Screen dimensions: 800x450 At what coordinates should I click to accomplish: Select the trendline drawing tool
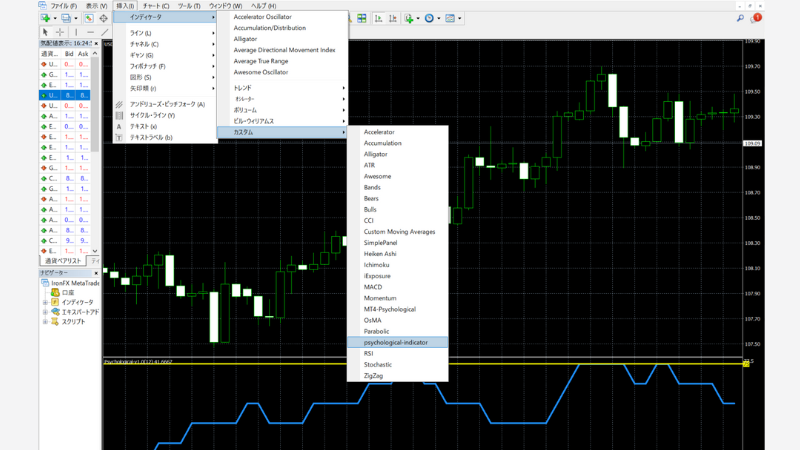[x=105, y=32]
